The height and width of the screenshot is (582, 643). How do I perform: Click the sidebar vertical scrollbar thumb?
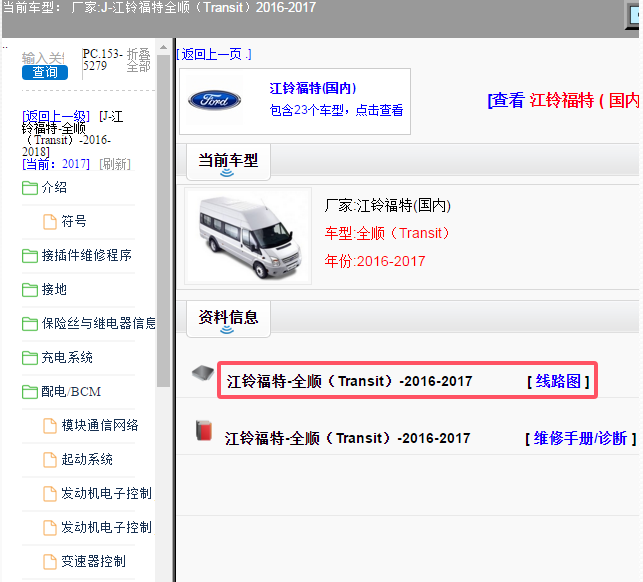(x=164, y=221)
